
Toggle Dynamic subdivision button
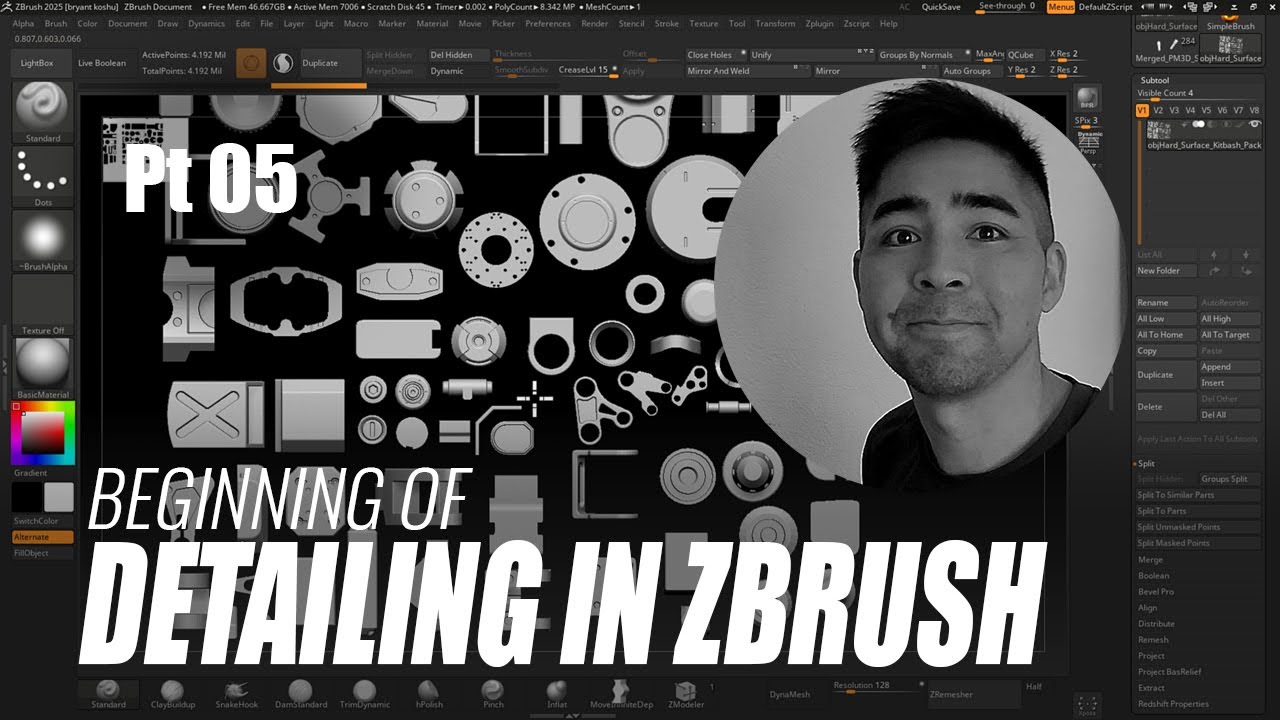tap(460, 71)
